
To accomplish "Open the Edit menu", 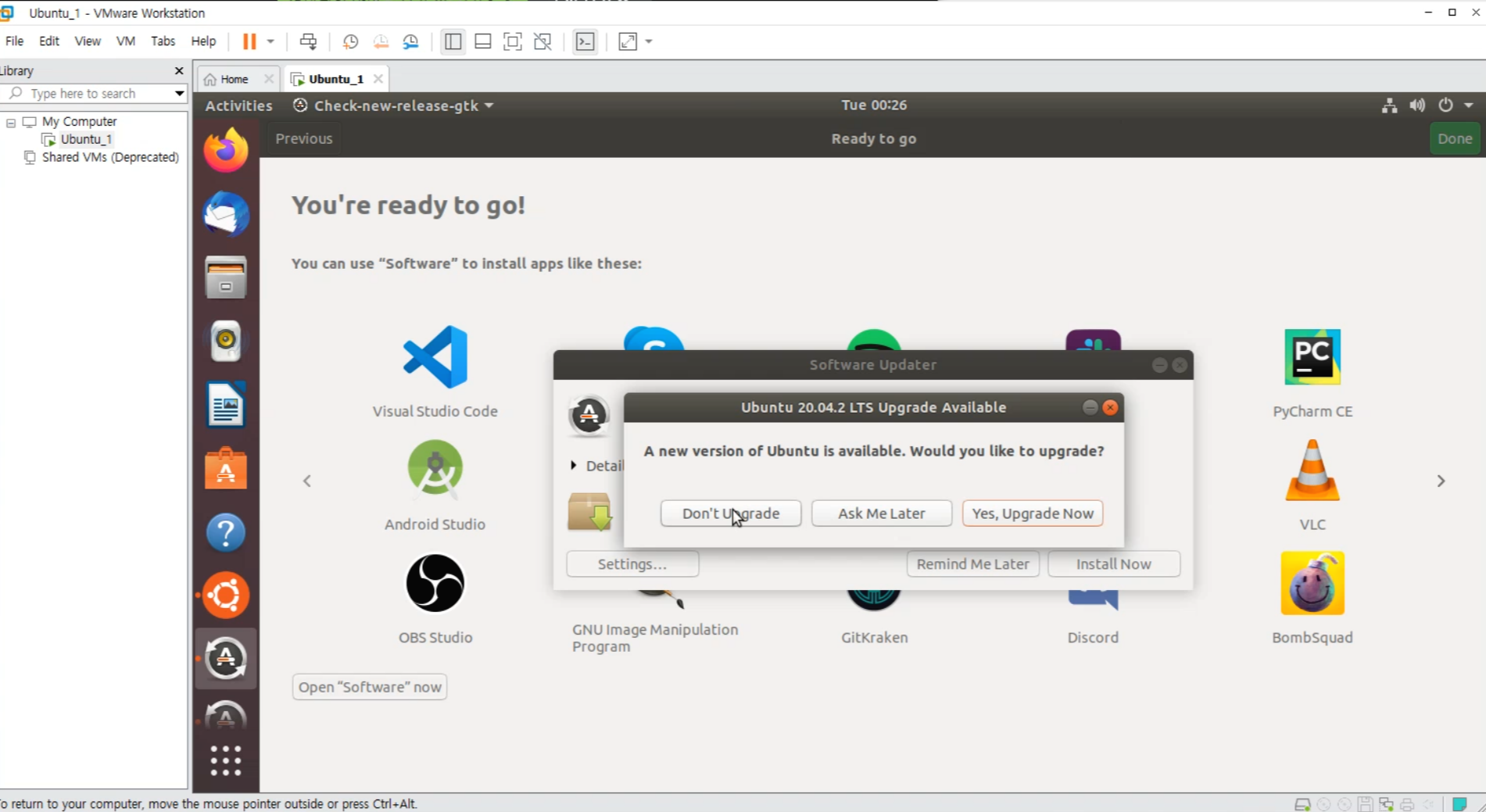I will (x=49, y=41).
